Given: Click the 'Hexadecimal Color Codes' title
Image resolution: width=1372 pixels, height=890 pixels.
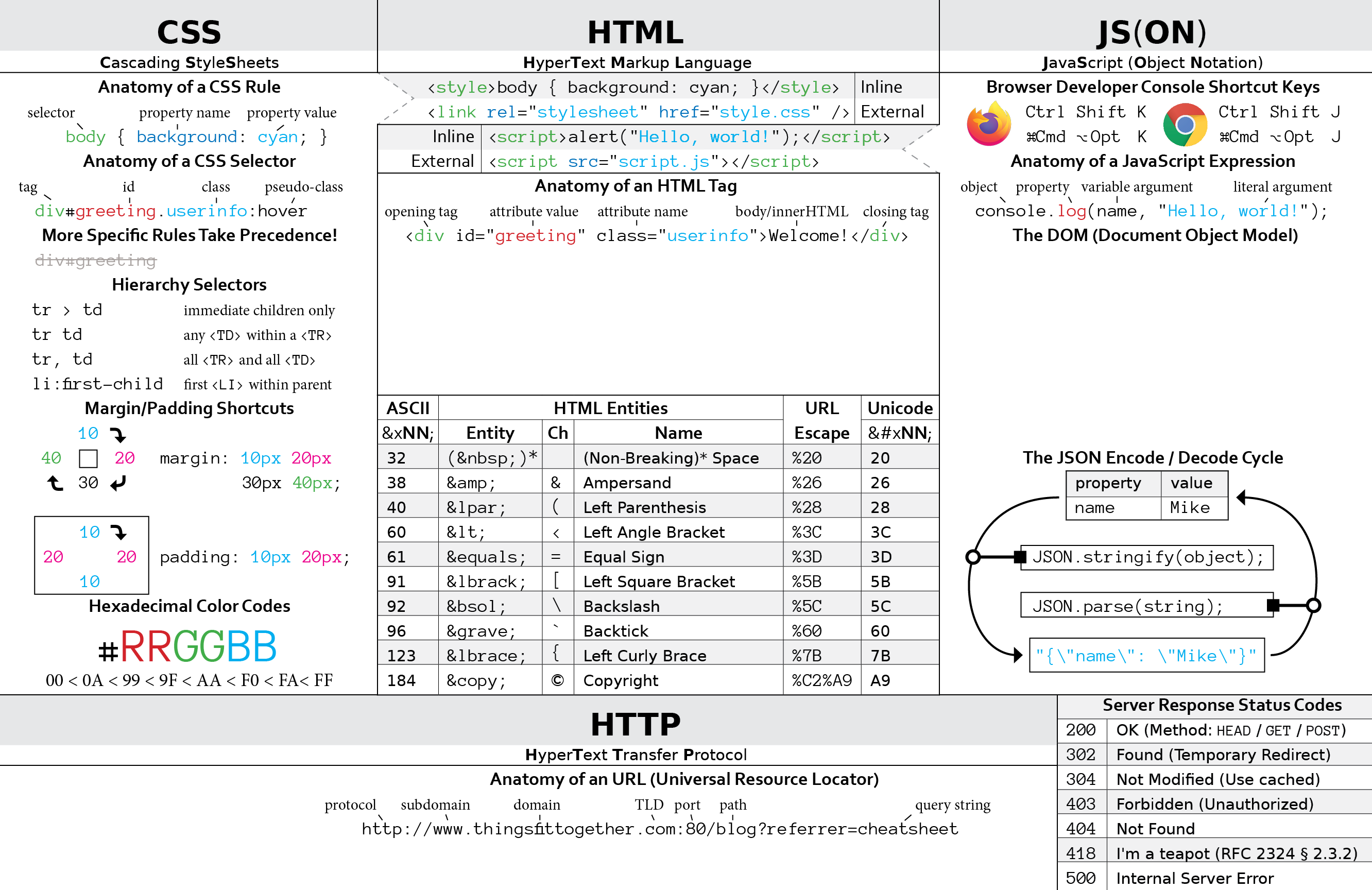Looking at the screenshot, I should pos(189,606).
